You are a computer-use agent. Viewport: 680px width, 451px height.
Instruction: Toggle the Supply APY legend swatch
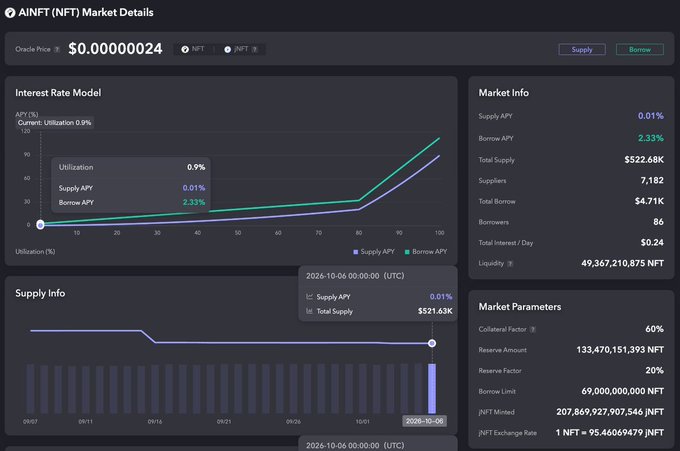[356, 252]
